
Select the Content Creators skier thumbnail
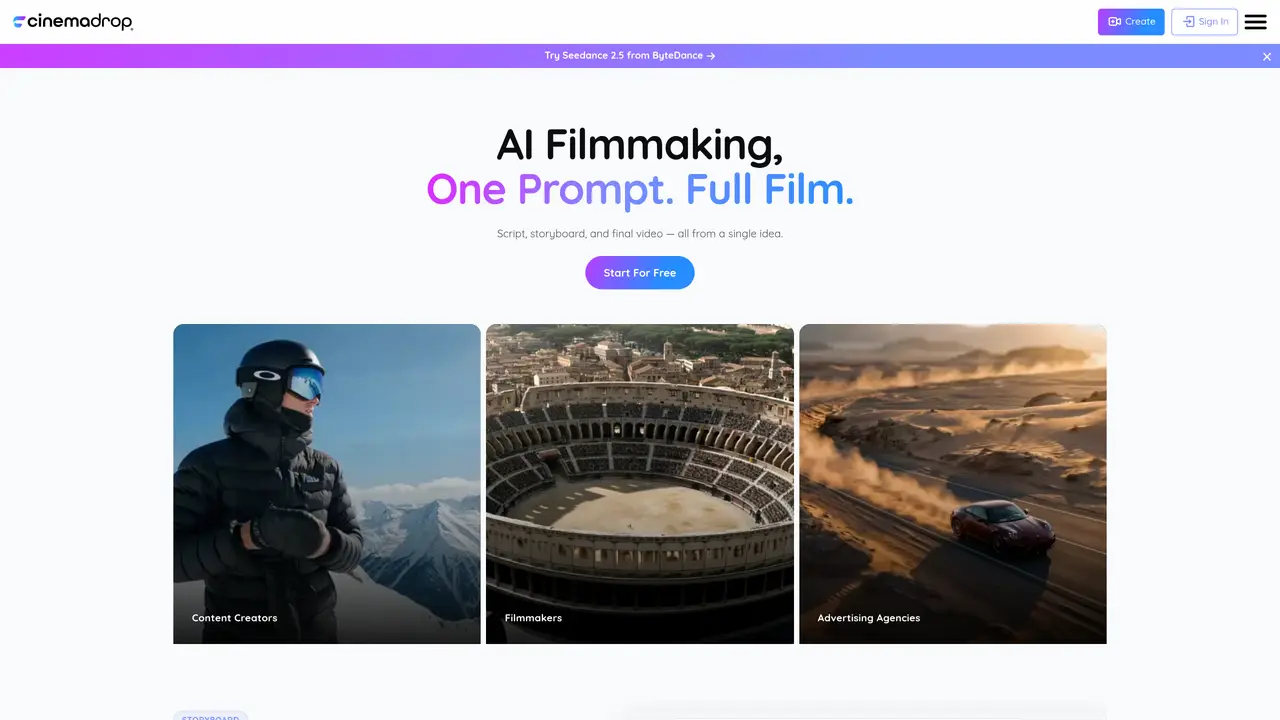pyautogui.click(x=327, y=484)
